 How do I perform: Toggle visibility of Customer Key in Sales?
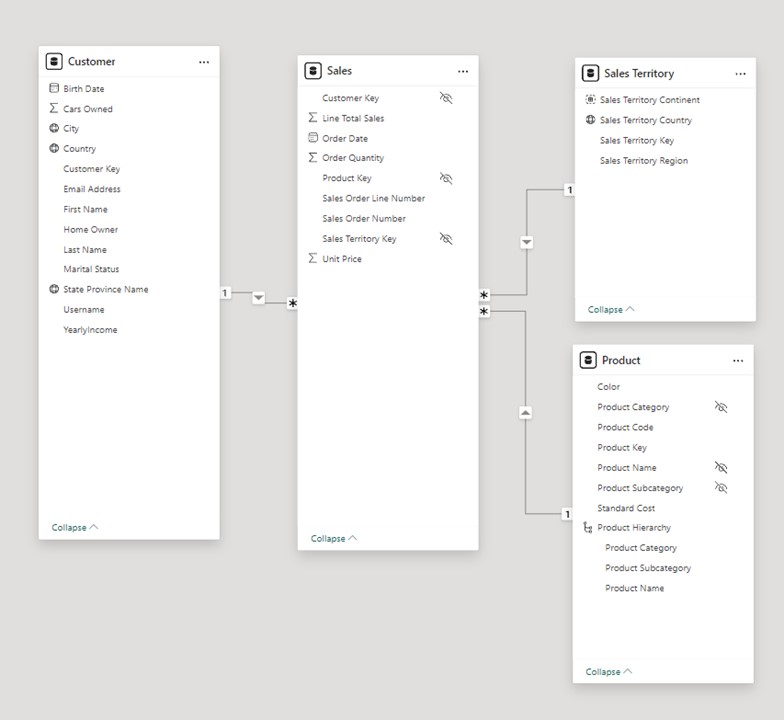(x=446, y=98)
